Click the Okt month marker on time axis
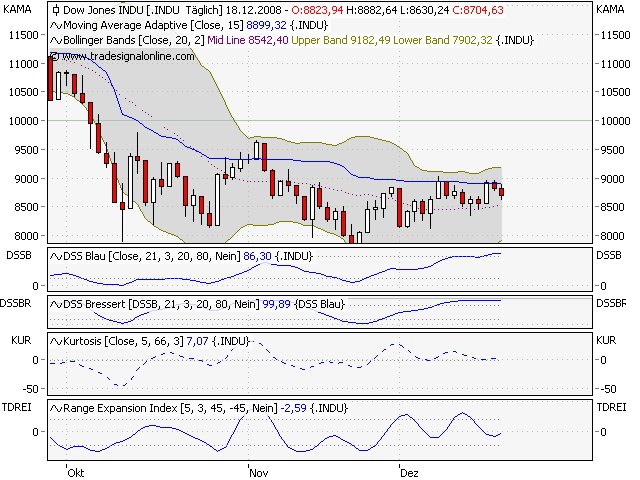The height and width of the screenshot is (480, 640). pos(76,473)
